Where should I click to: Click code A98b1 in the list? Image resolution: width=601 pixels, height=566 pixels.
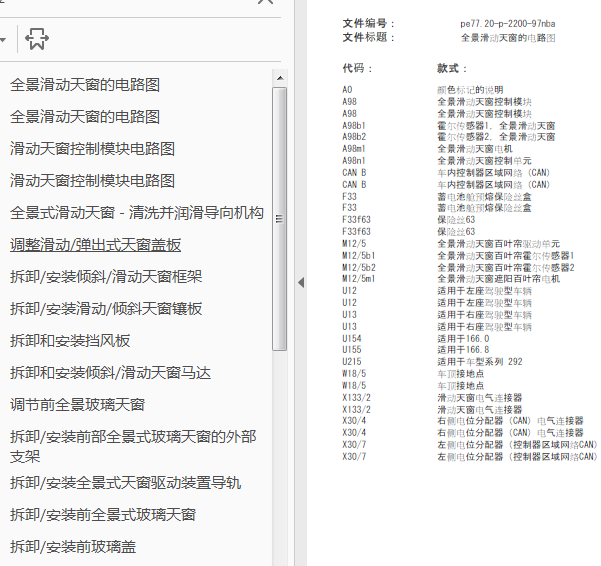[354, 126]
